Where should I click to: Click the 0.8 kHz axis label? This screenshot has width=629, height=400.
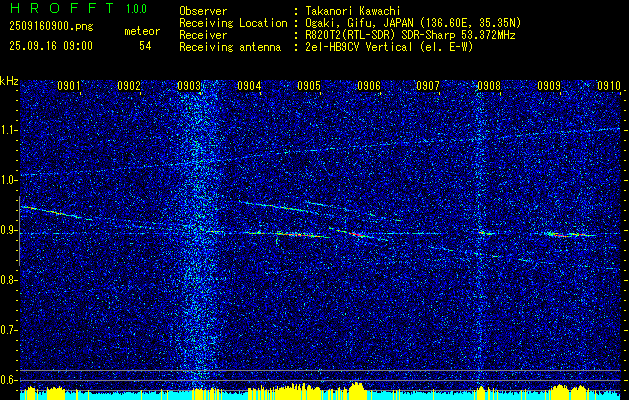(x=8, y=280)
